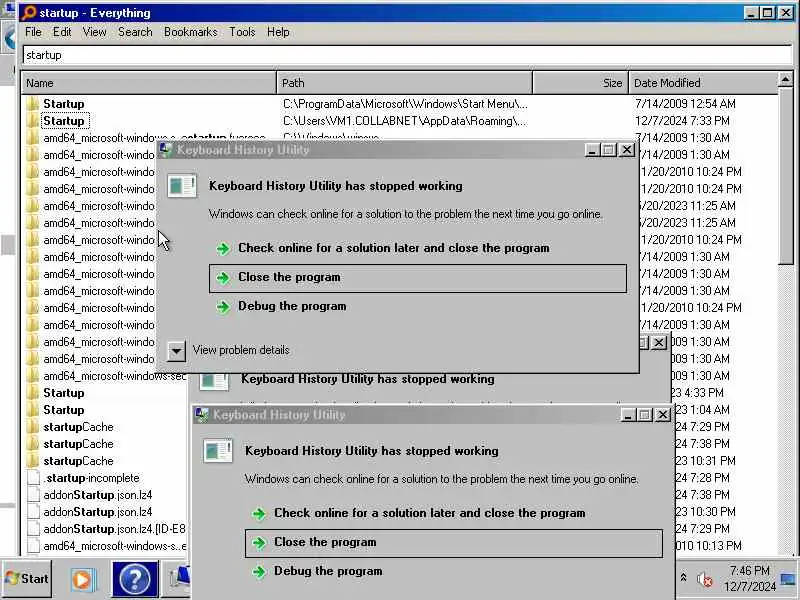The height and width of the screenshot is (600, 800).
Task: Choose 'Close the program' in the top crash dialog
Action: pyautogui.click(x=417, y=278)
